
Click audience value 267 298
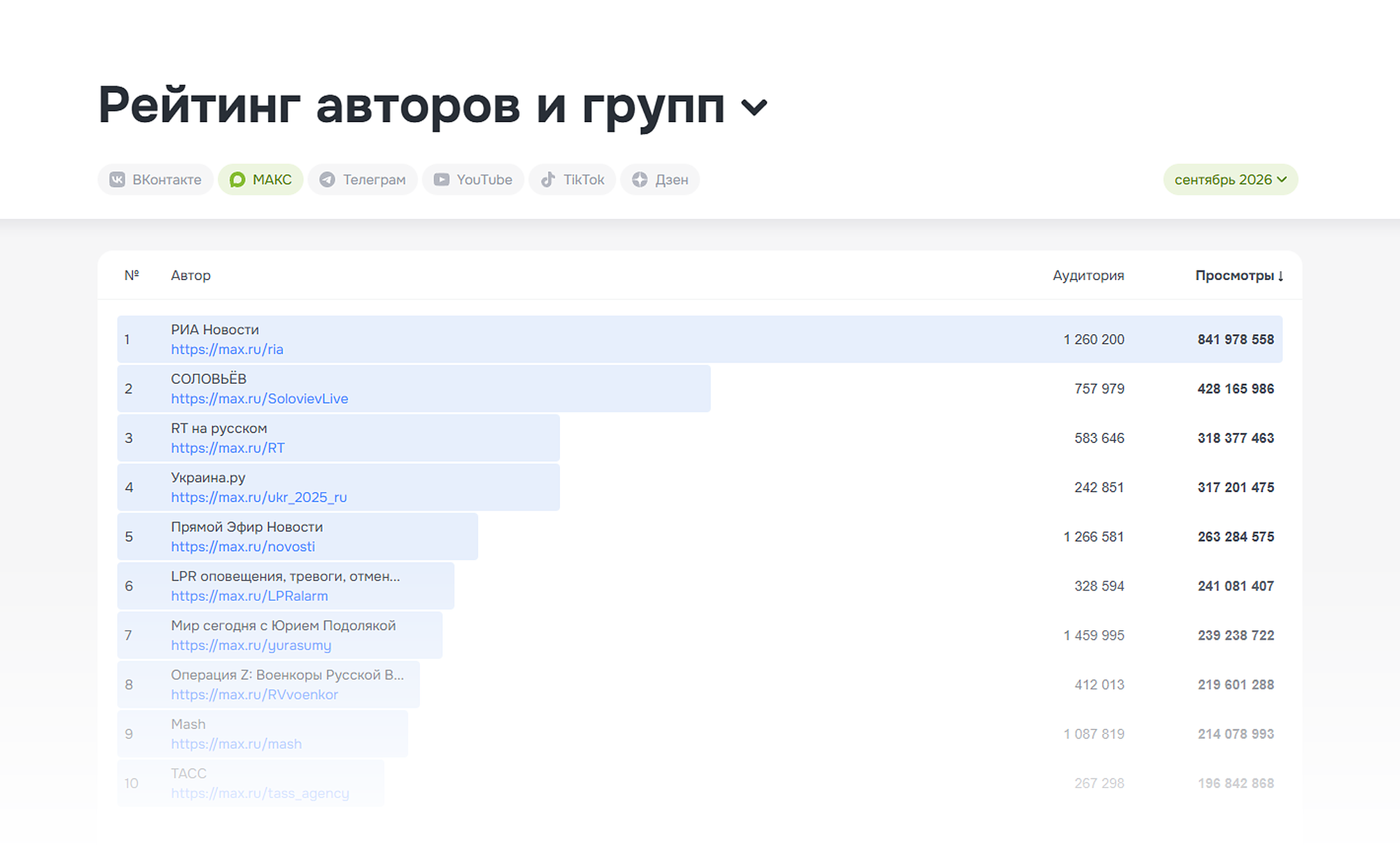[1100, 784]
